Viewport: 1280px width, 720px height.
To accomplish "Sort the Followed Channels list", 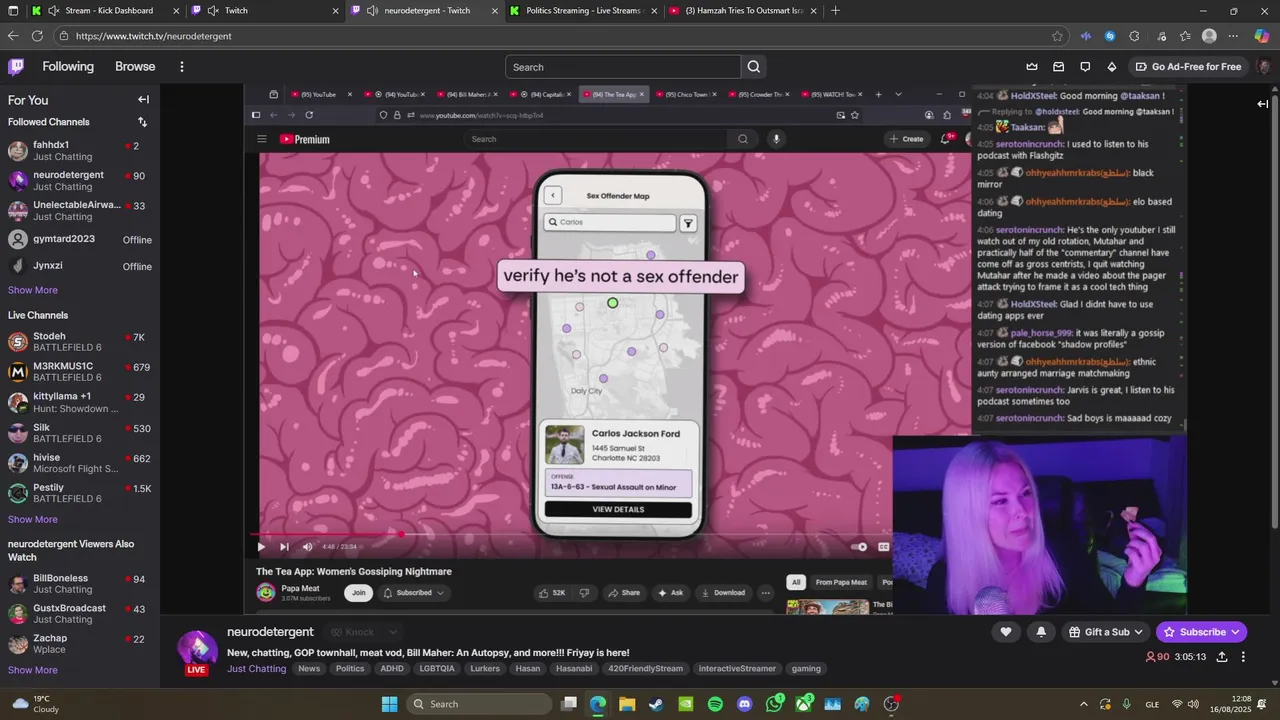I will [142, 122].
